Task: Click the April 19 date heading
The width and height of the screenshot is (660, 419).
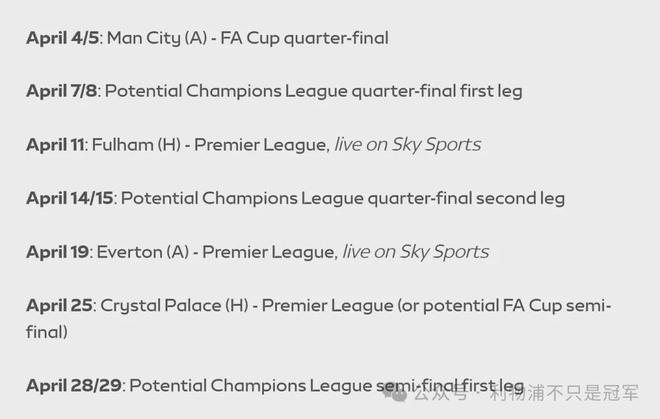Action: click(57, 252)
